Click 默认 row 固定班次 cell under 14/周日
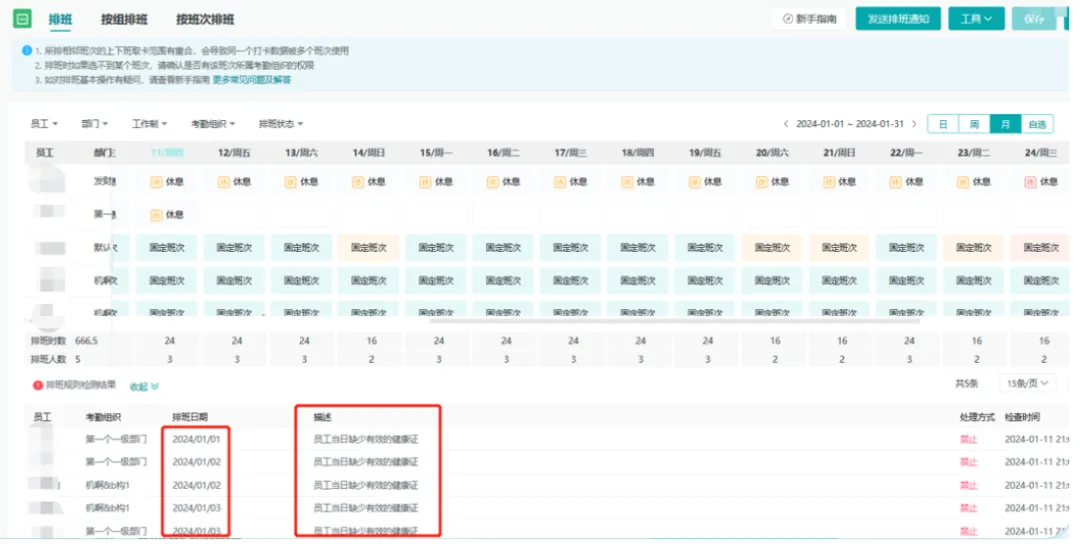1080x549 pixels. [x=368, y=248]
